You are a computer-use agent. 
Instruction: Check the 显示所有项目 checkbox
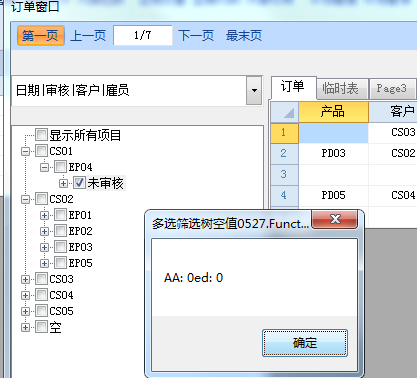(41, 135)
